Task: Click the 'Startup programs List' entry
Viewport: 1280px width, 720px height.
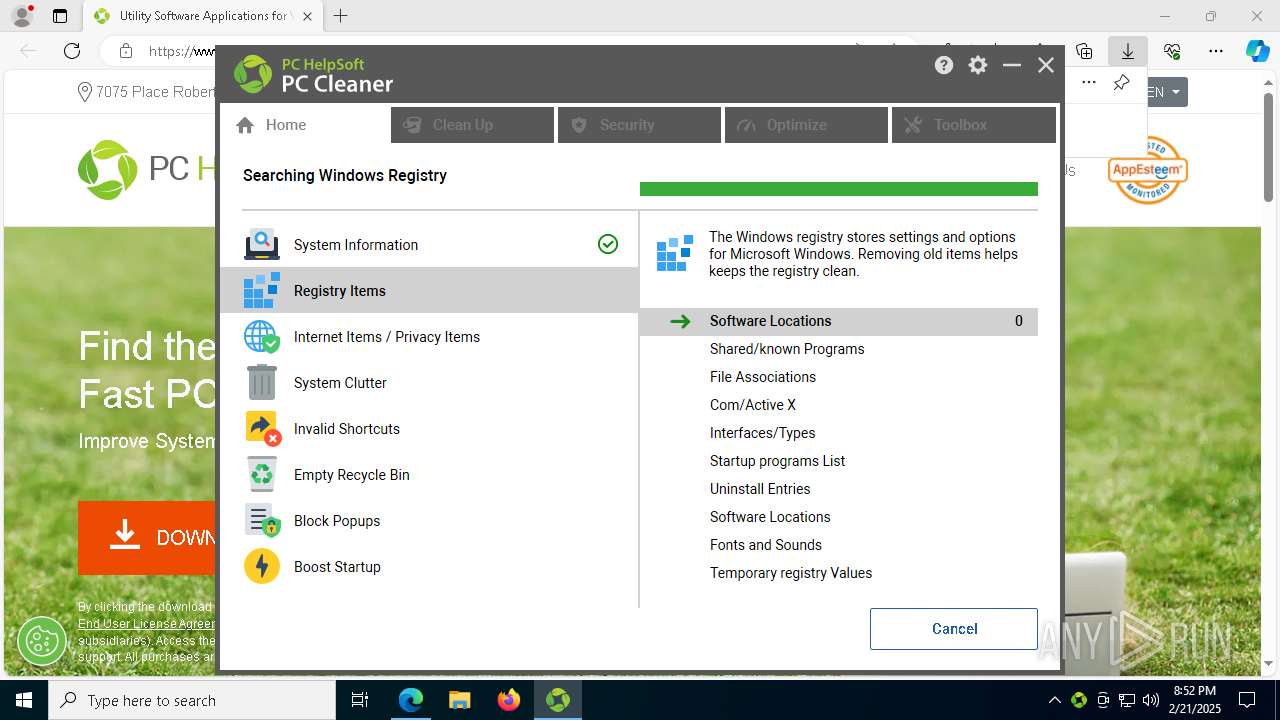Action: coord(778,461)
